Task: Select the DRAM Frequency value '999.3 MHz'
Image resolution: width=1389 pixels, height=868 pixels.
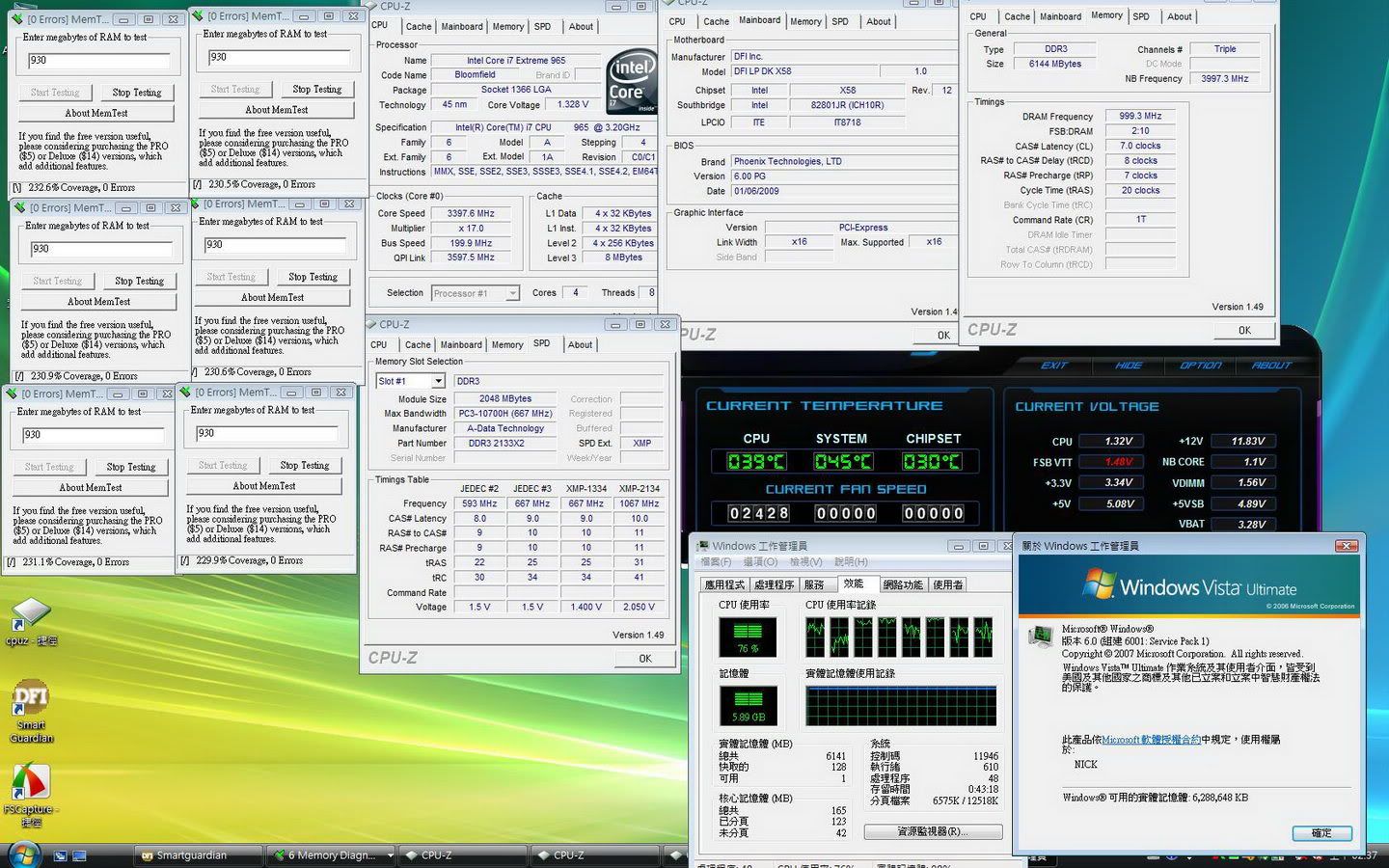Action: coord(1140,116)
